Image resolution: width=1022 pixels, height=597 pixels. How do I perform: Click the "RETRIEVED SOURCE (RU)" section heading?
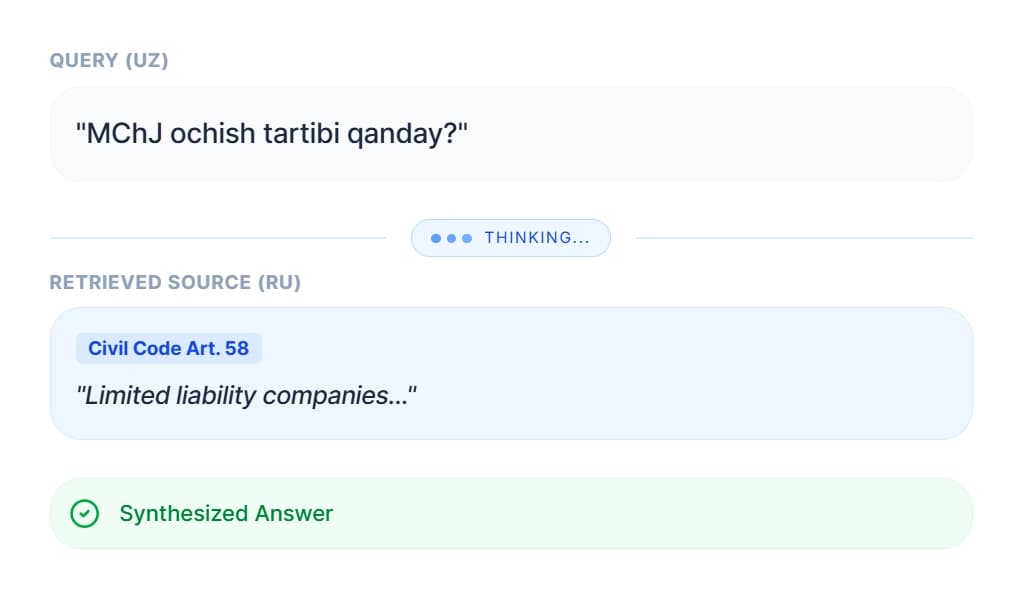pos(175,283)
